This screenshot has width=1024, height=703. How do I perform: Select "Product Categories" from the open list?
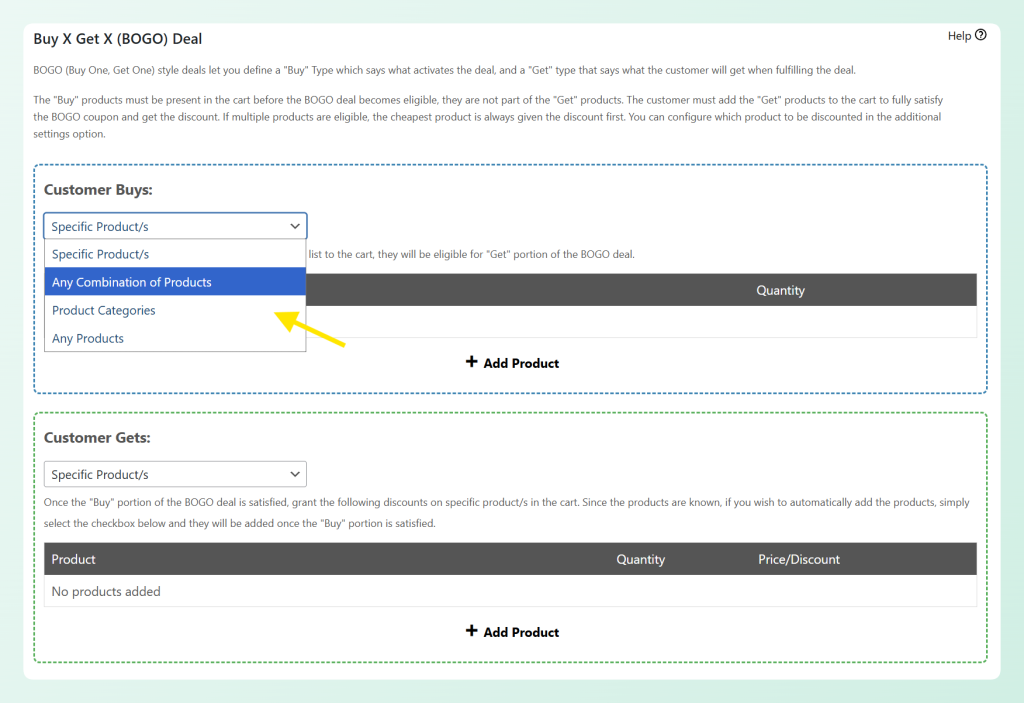pos(103,310)
